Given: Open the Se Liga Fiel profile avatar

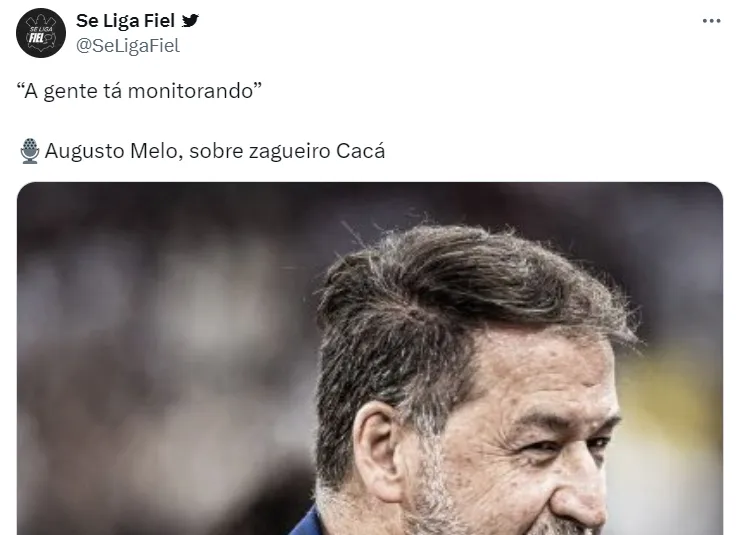Looking at the screenshot, I should click(x=41, y=33).
